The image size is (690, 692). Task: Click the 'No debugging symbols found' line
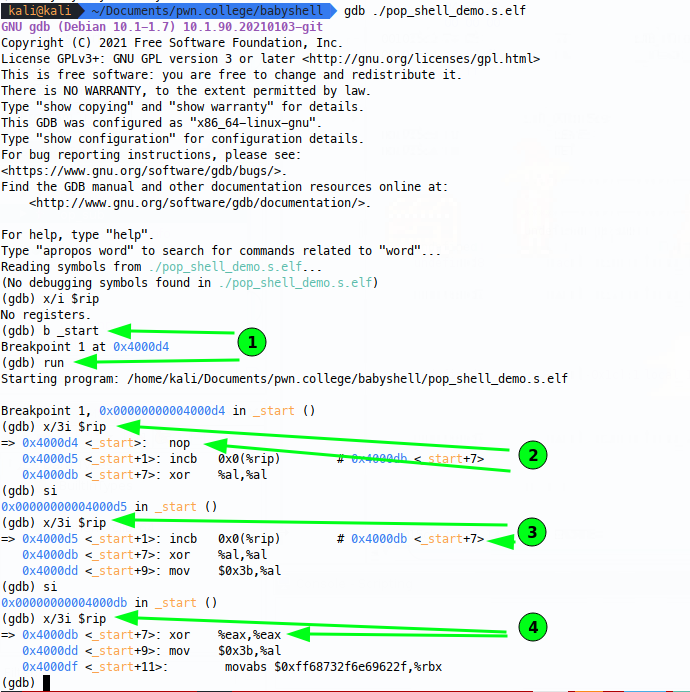(x=189, y=282)
